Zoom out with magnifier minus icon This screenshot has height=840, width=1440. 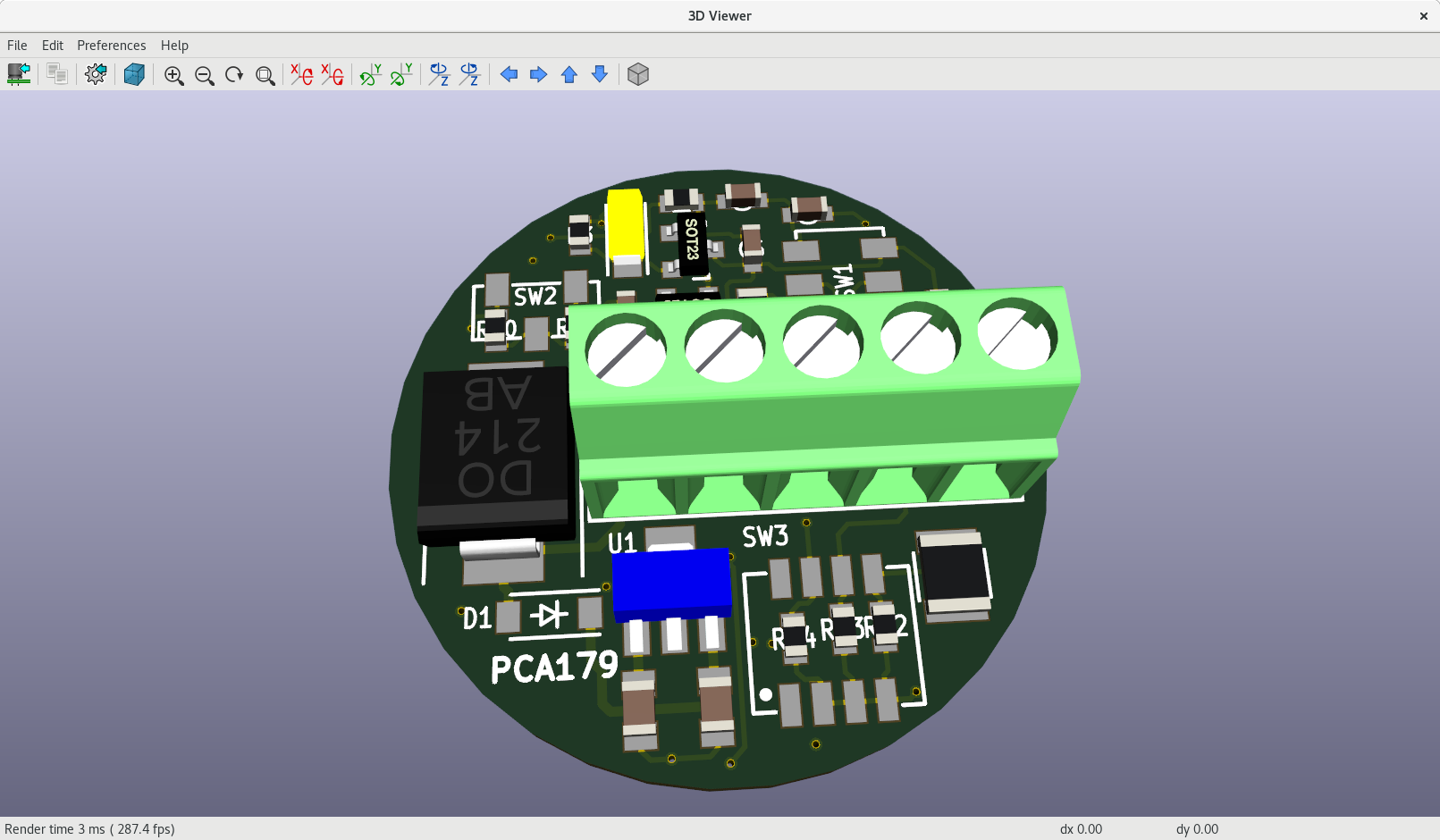[x=204, y=75]
